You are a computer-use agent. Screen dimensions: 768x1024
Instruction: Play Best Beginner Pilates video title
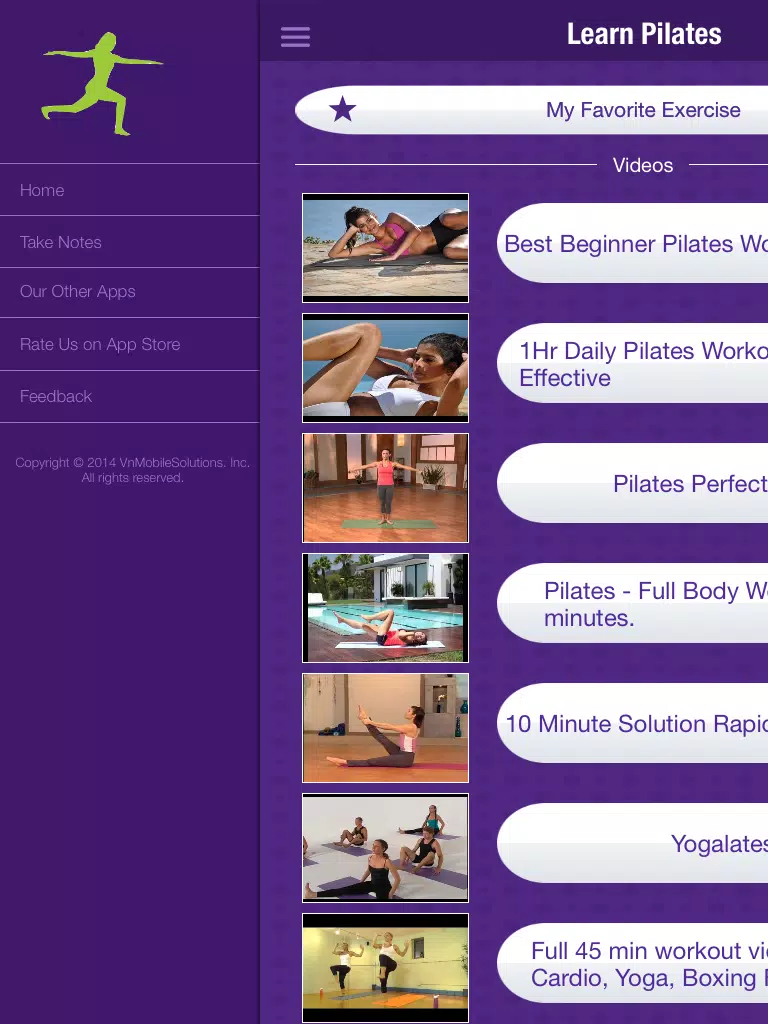click(632, 243)
